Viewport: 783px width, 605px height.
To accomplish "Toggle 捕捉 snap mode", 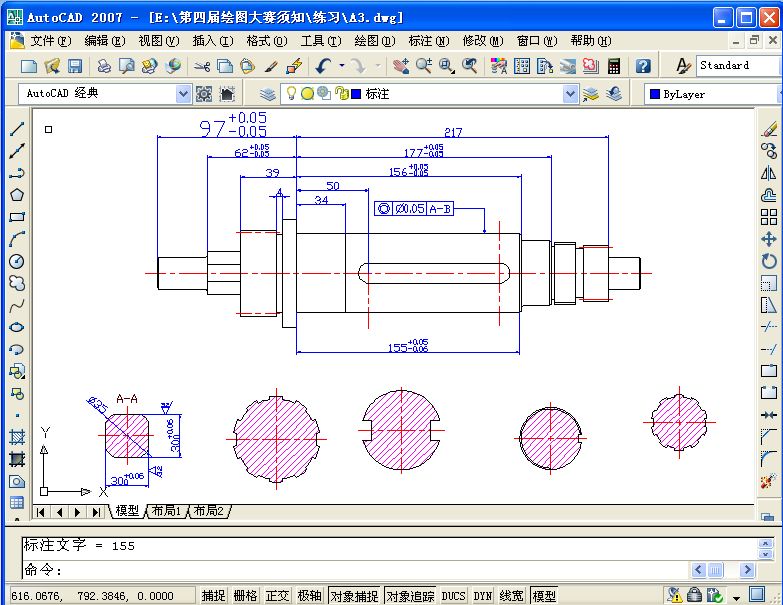I will (214, 596).
